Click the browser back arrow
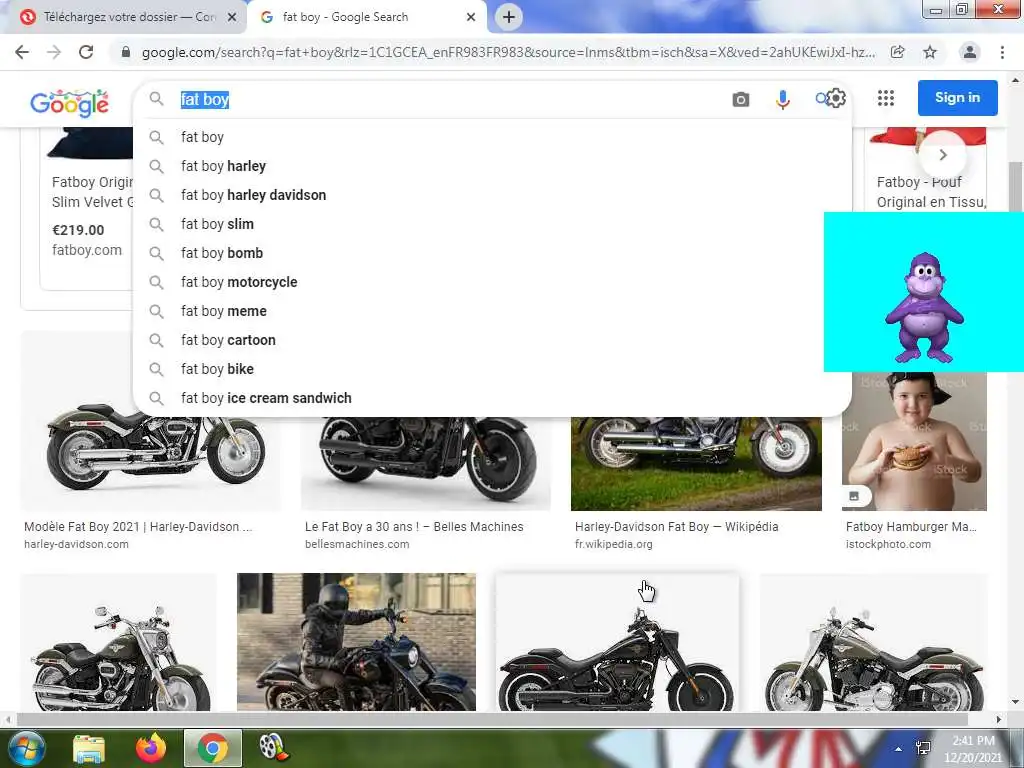 tap(22, 52)
